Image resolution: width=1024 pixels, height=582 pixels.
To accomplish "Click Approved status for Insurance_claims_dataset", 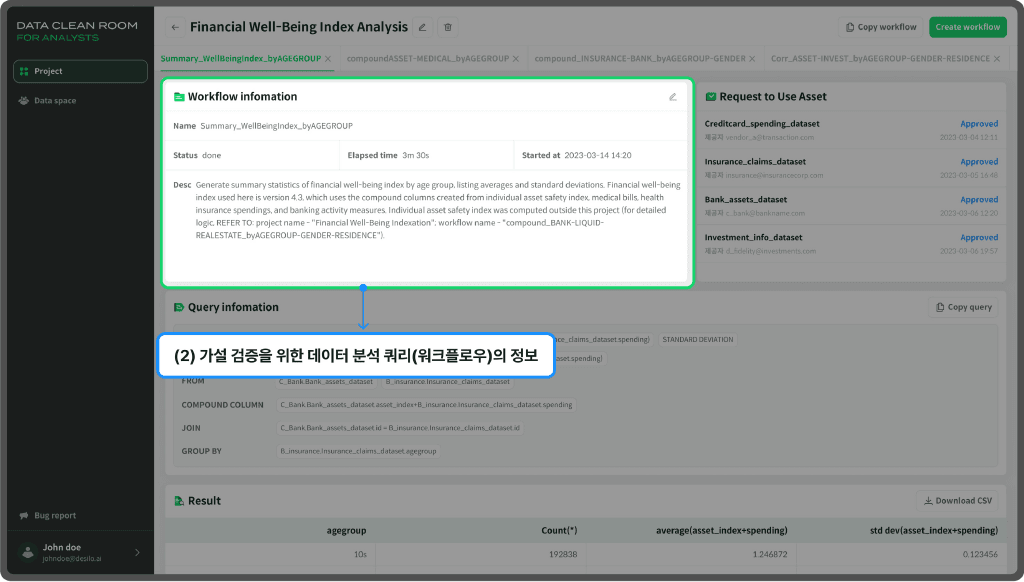I will (979, 162).
